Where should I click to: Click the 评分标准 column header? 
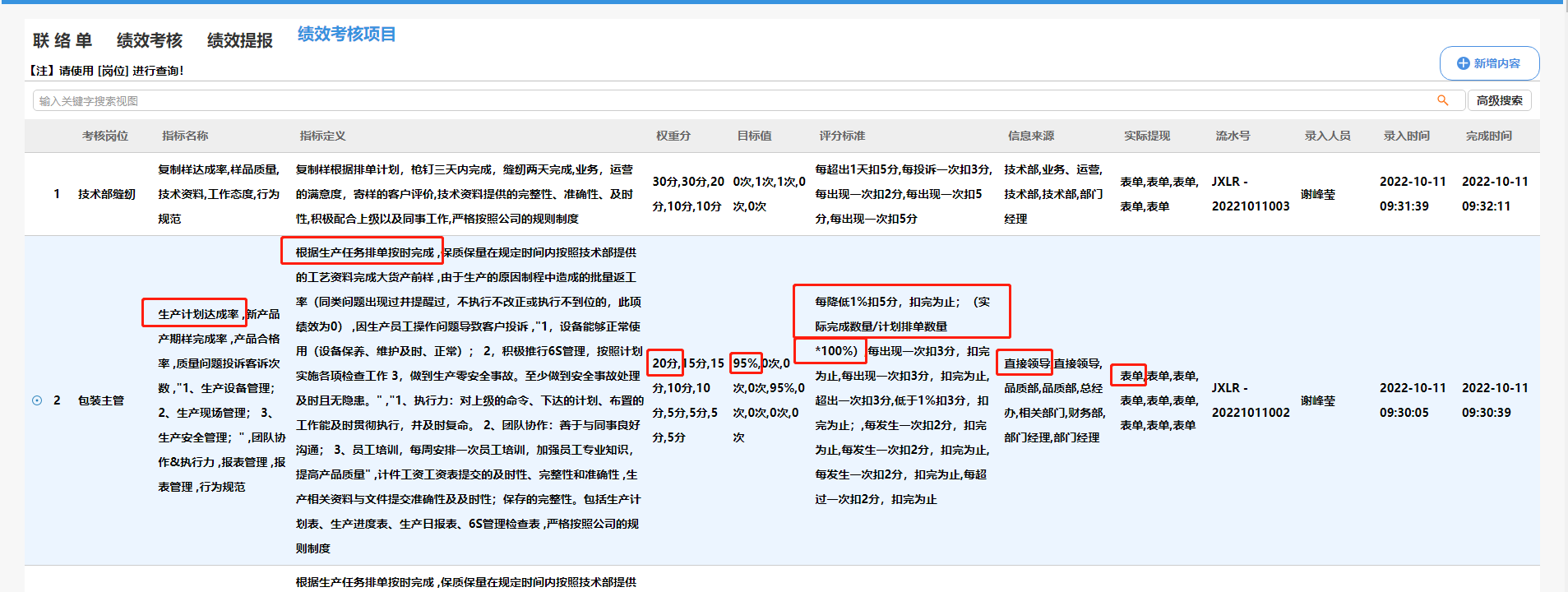click(x=842, y=136)
